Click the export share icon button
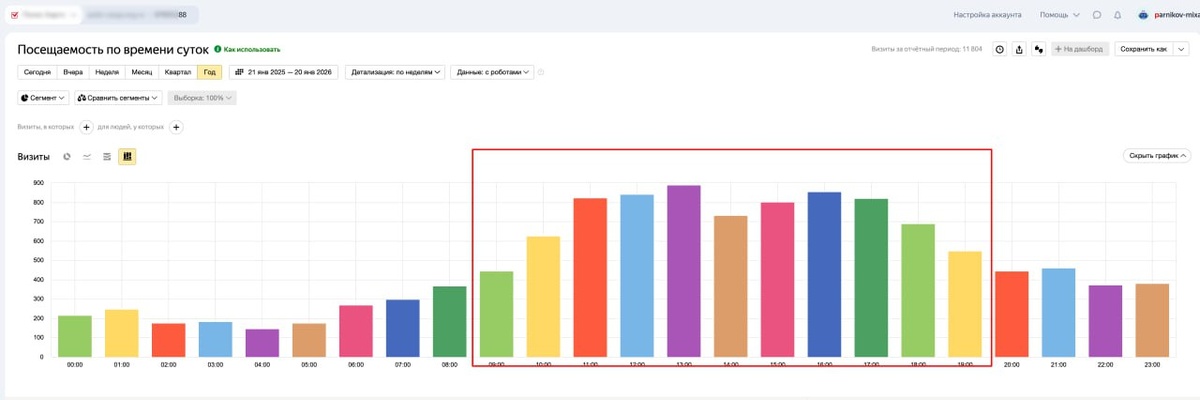The width and height of the screenshot is (1200, 400). (x=1019, y=49)
